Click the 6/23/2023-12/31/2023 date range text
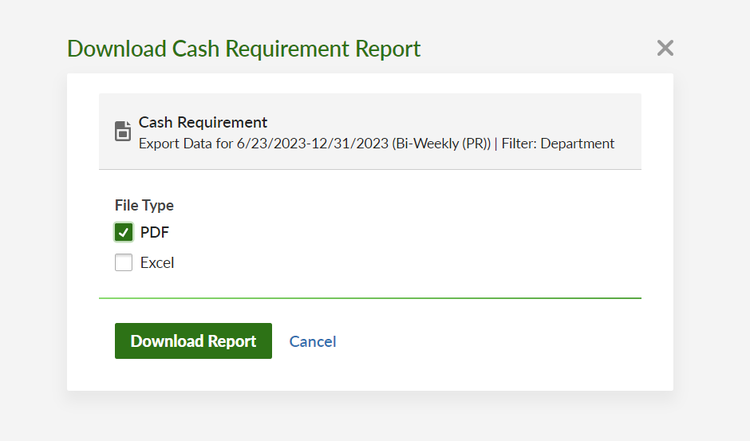 (312, 143)
